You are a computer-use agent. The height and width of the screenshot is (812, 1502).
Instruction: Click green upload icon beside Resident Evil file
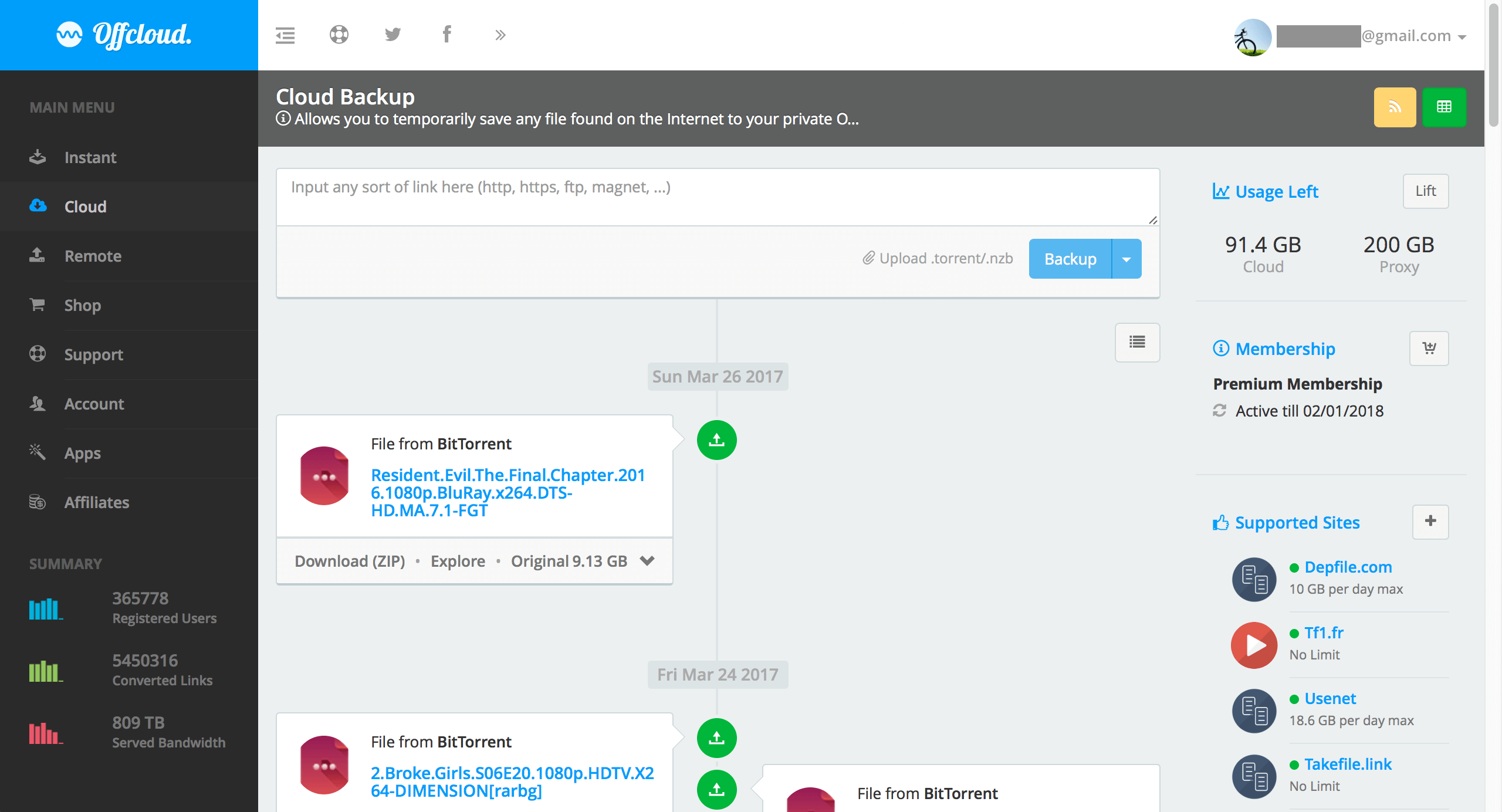pos(716,440)
